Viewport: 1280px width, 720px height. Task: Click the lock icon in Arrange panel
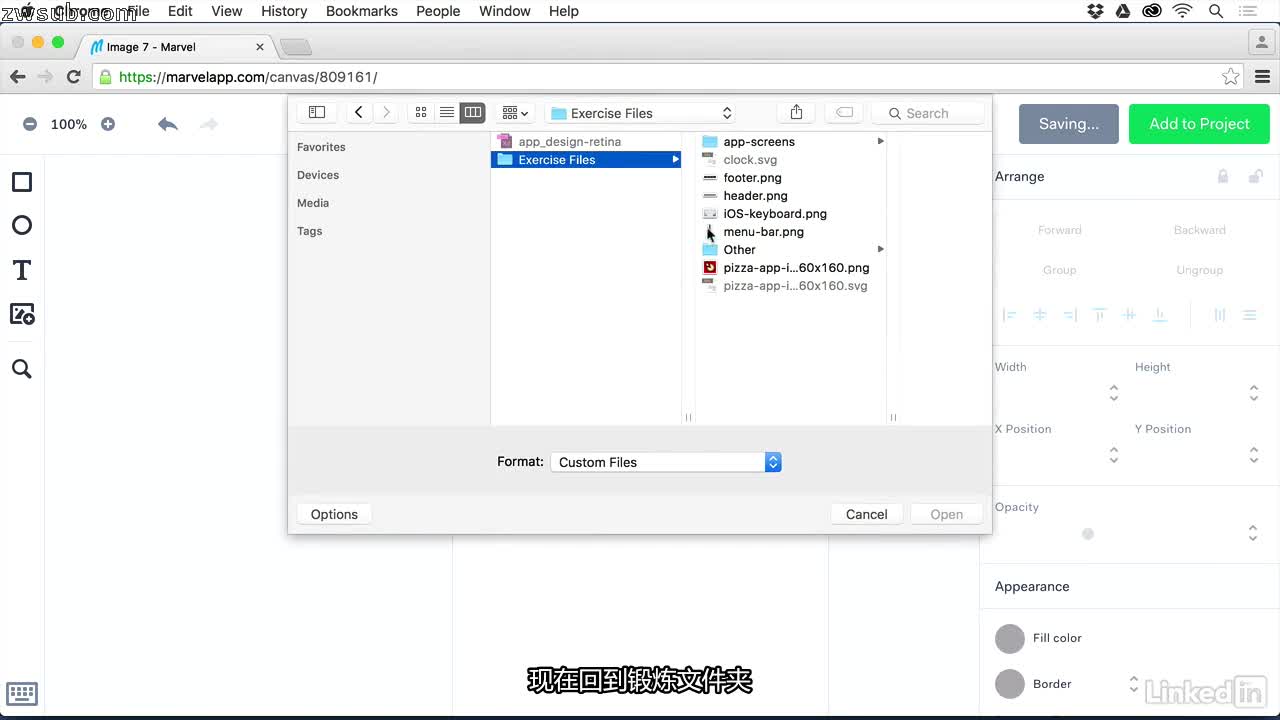(x=1222, y=177)
